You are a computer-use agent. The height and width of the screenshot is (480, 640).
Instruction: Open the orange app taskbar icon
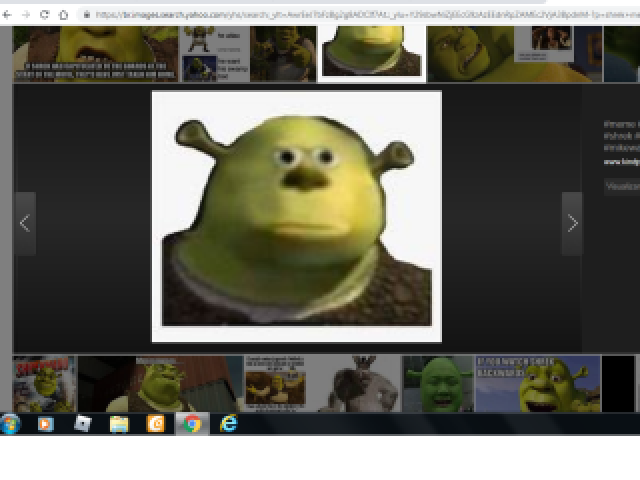[x=156, y=424]
